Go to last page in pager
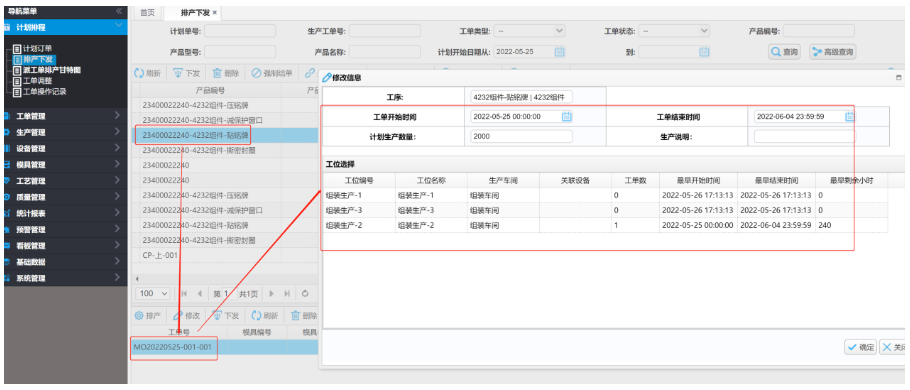Image resolution: width=910 pixels, height=390 pixels. [287, 294]
